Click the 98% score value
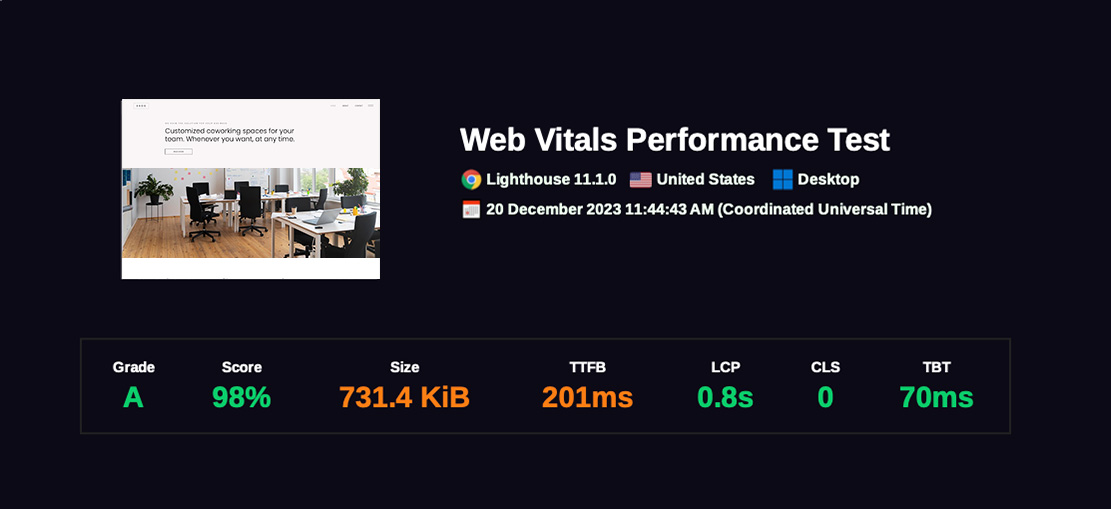The height and width of the screenshot is (509, 1111). point(241,398)
